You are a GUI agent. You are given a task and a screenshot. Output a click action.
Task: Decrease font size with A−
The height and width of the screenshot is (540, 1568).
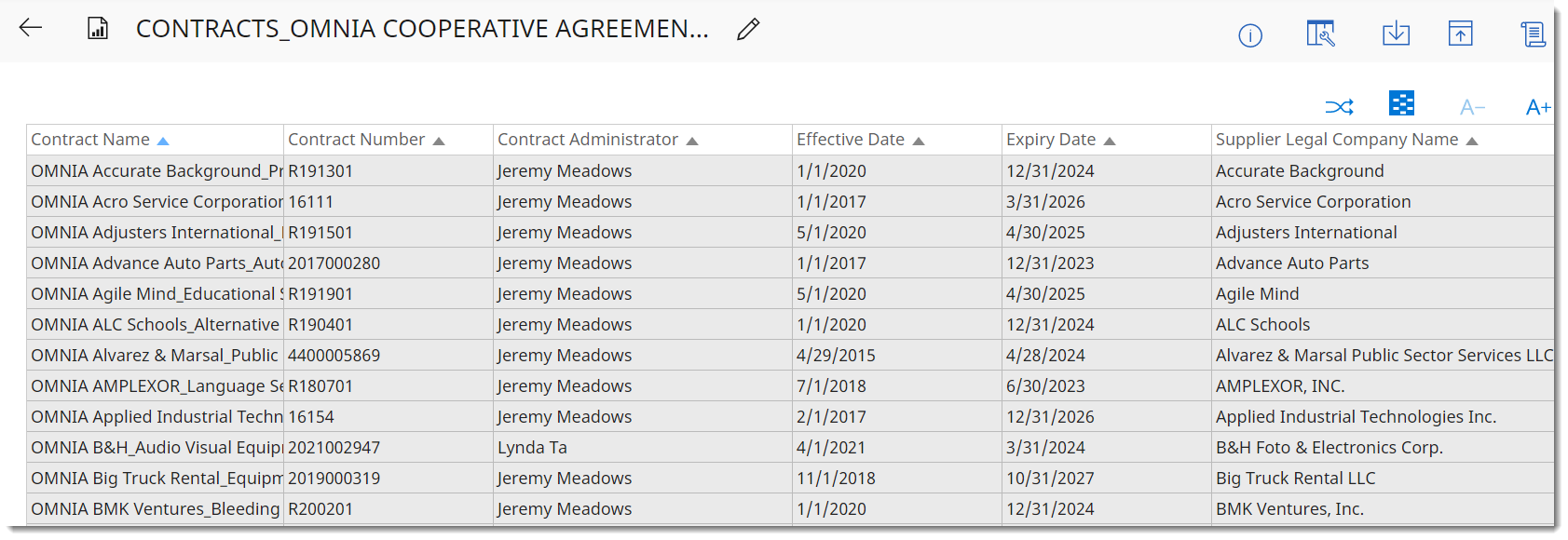pyautogui.click(x=1472, y=108)
